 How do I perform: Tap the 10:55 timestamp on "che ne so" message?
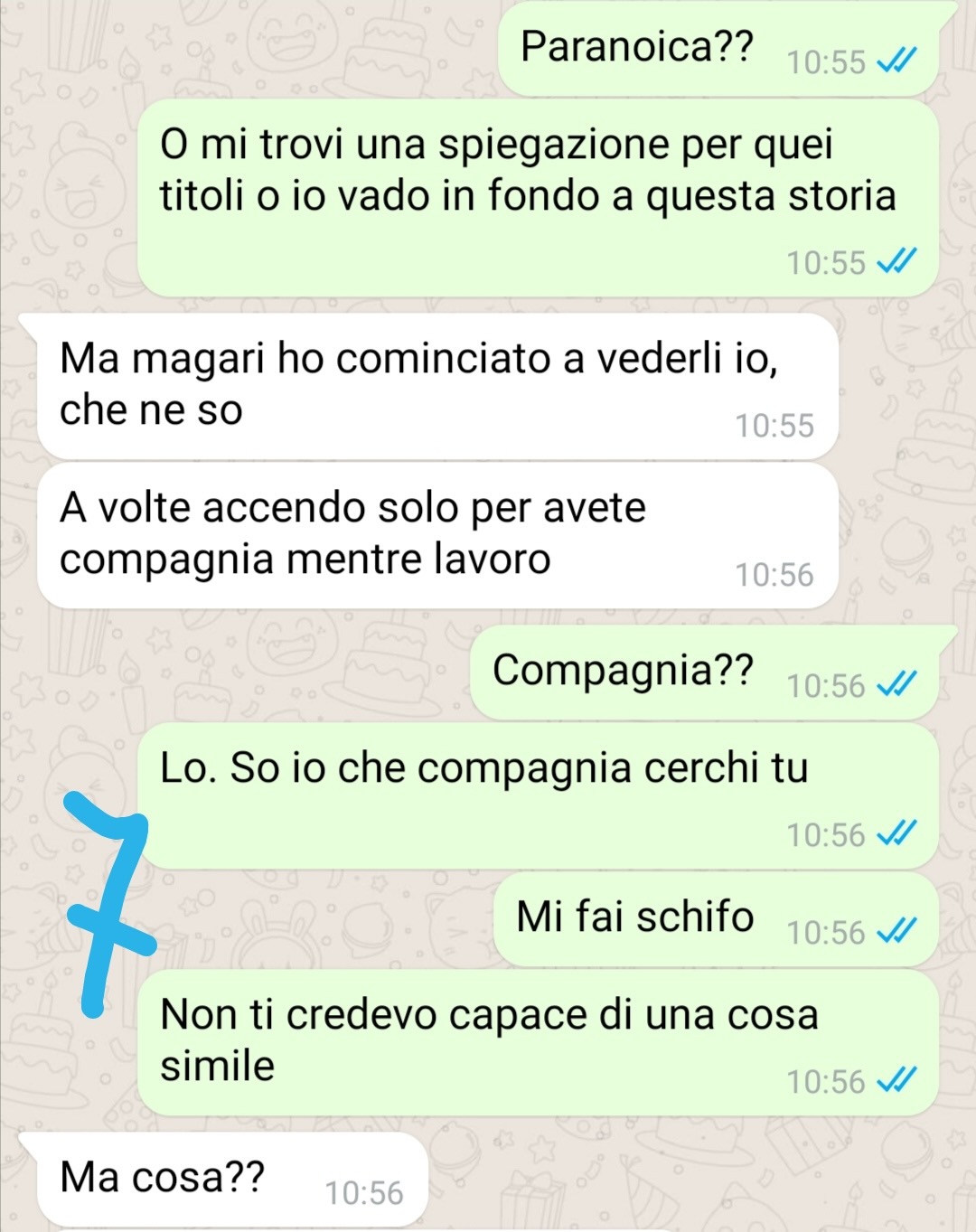click(x=774, y=425)
